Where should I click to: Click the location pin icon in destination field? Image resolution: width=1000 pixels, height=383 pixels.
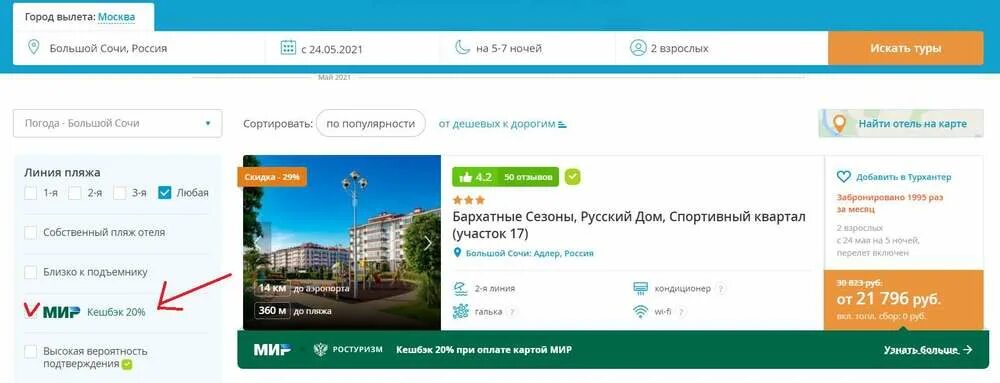pos(34,48)
